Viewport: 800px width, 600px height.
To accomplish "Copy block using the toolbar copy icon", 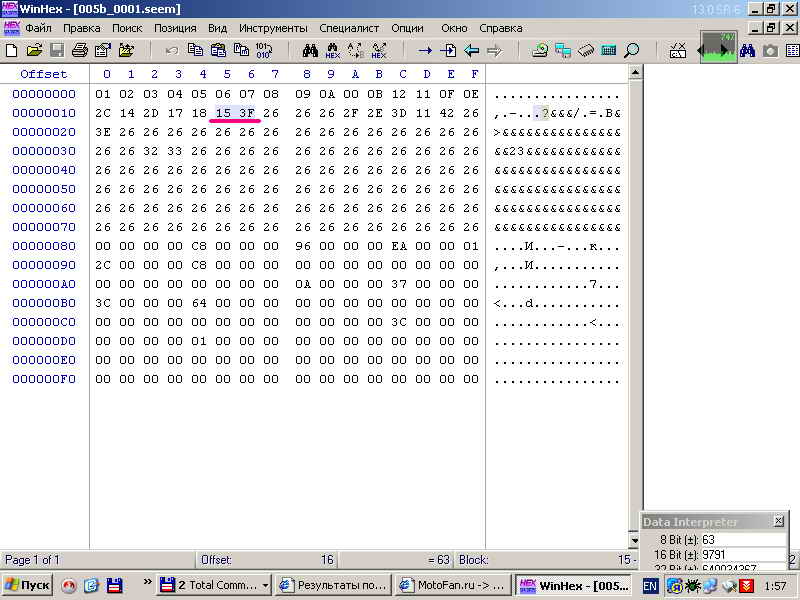I will coord(195,50).
